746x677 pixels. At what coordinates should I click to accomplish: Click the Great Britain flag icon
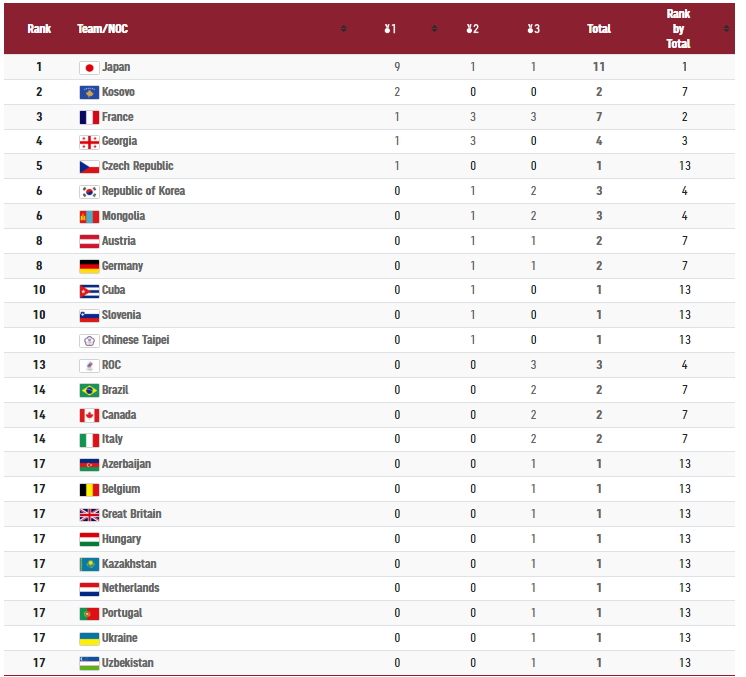click(89, 514)
